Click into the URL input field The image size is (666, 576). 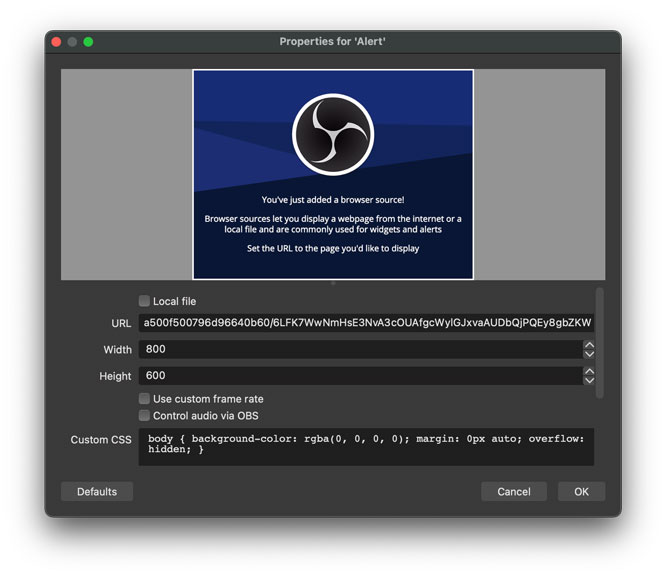(x=366, y=323)
